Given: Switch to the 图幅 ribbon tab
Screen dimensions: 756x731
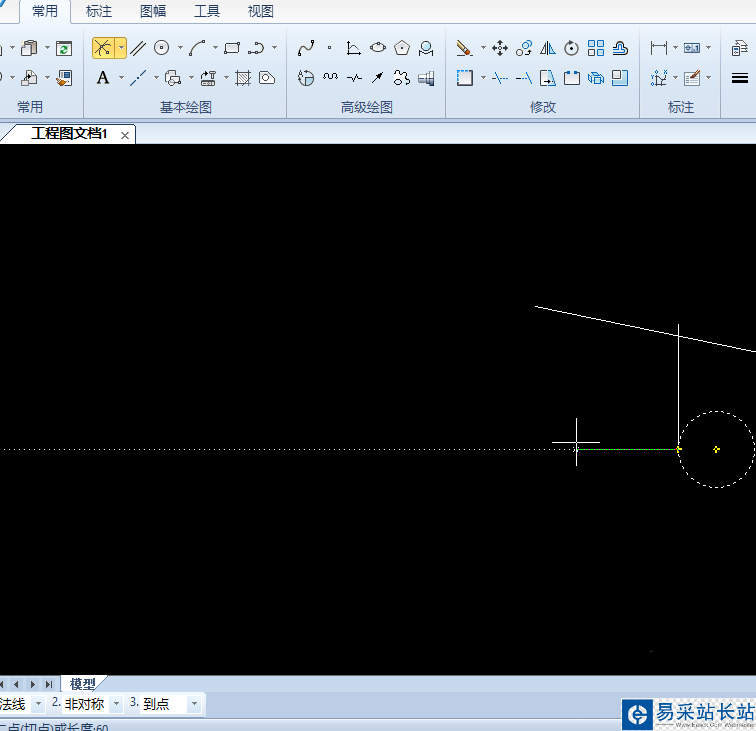Looking at the screenshot, I should tap(153, 11).
